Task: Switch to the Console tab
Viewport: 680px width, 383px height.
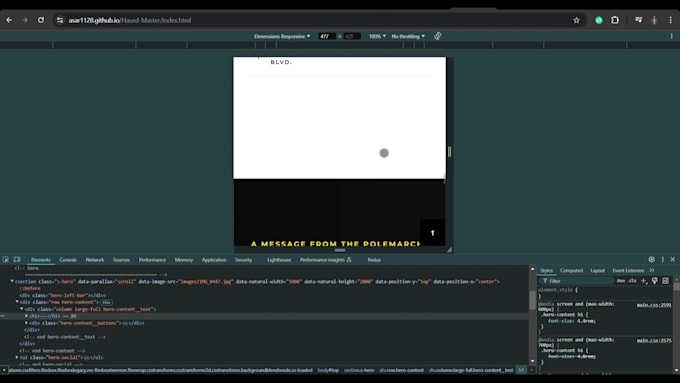Action: (68, 260)
